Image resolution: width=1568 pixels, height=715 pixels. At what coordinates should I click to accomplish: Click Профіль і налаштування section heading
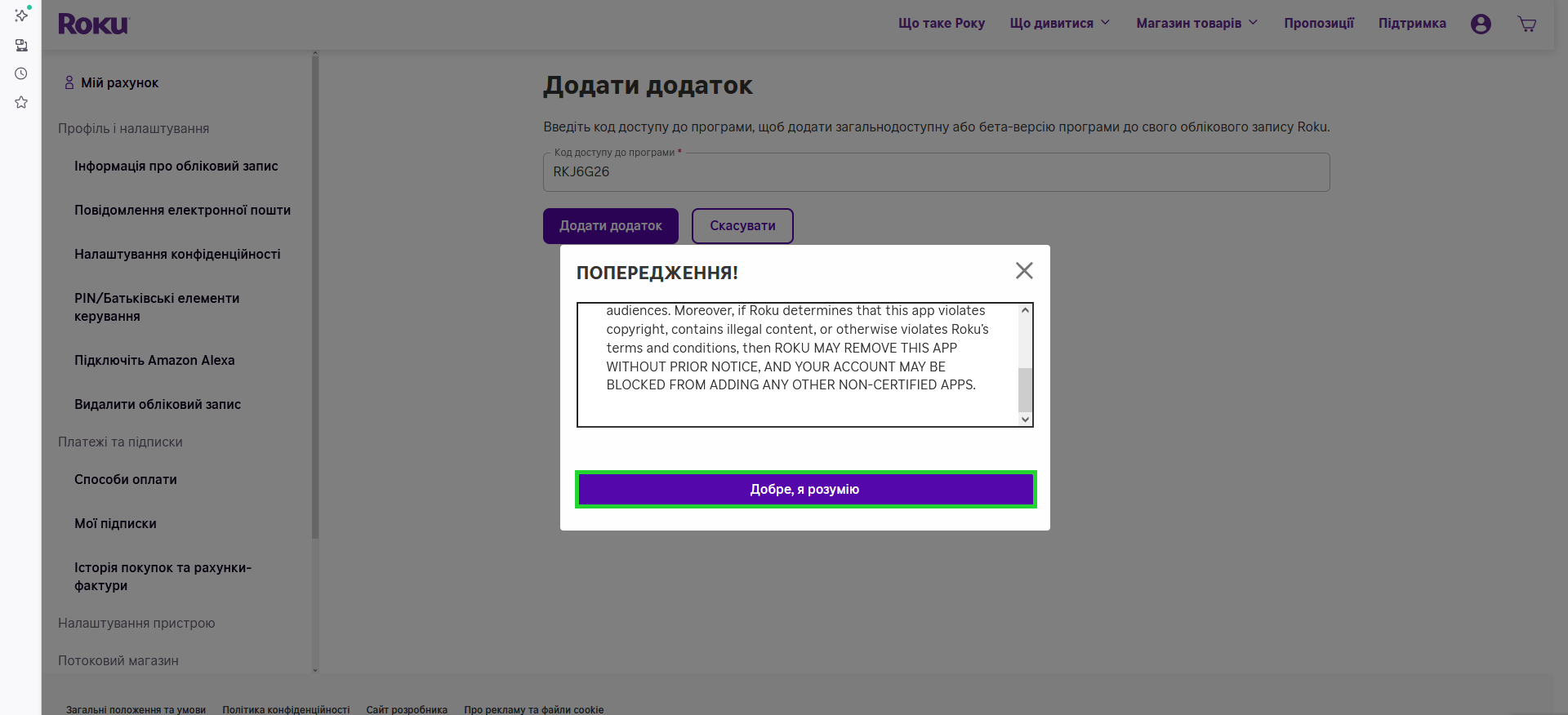pos(133,128)
